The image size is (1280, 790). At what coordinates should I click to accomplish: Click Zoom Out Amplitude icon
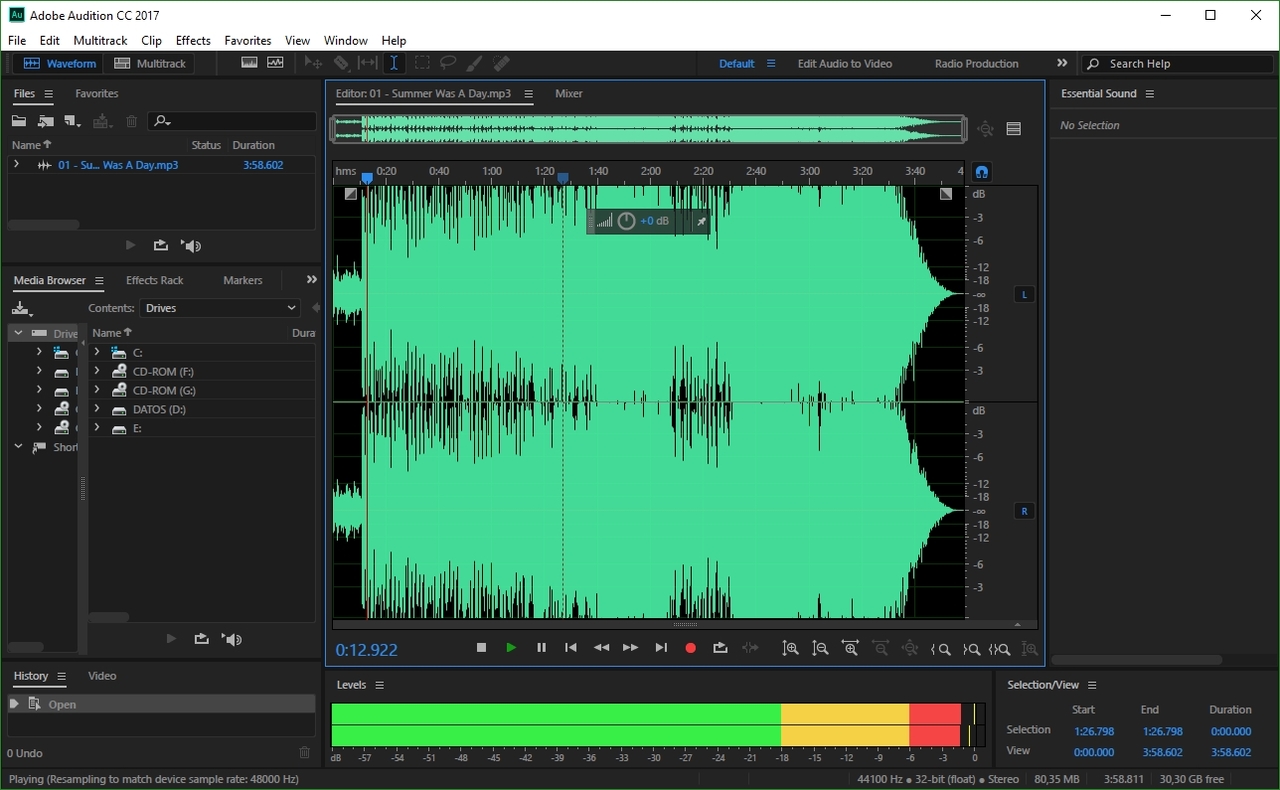820,649
